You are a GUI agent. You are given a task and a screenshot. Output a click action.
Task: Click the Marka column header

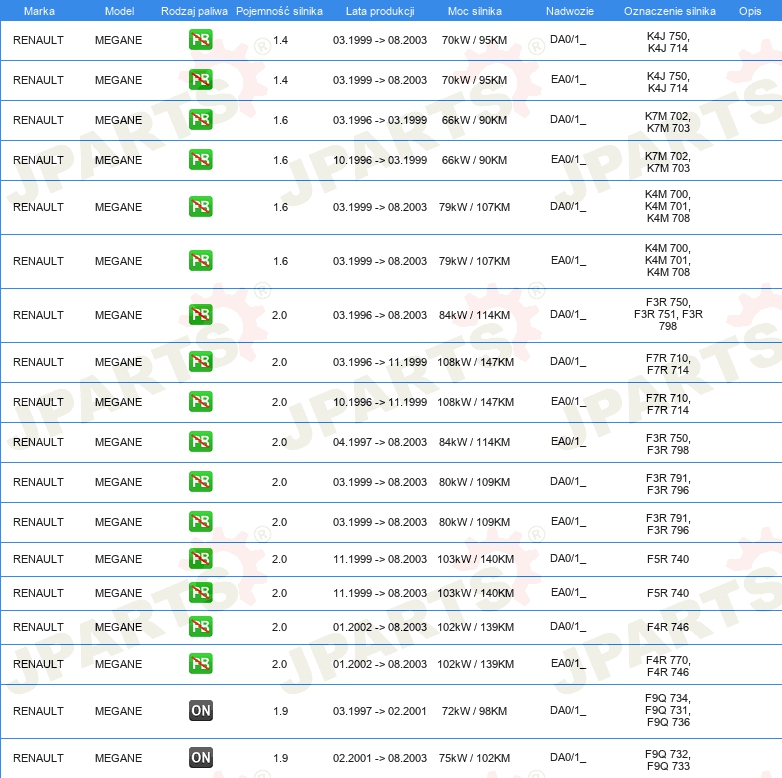click(39, 10)
